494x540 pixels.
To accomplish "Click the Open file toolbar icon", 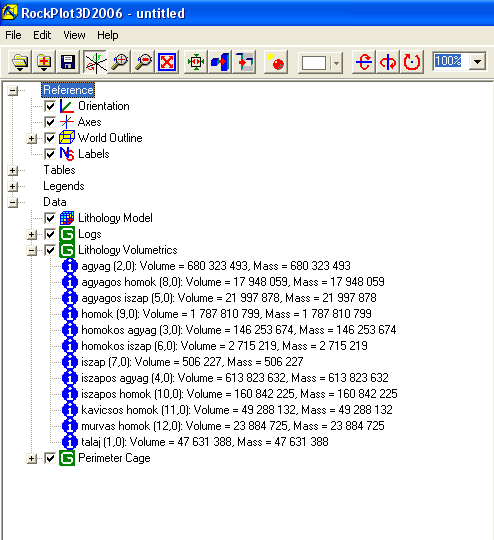I will 20,62.
